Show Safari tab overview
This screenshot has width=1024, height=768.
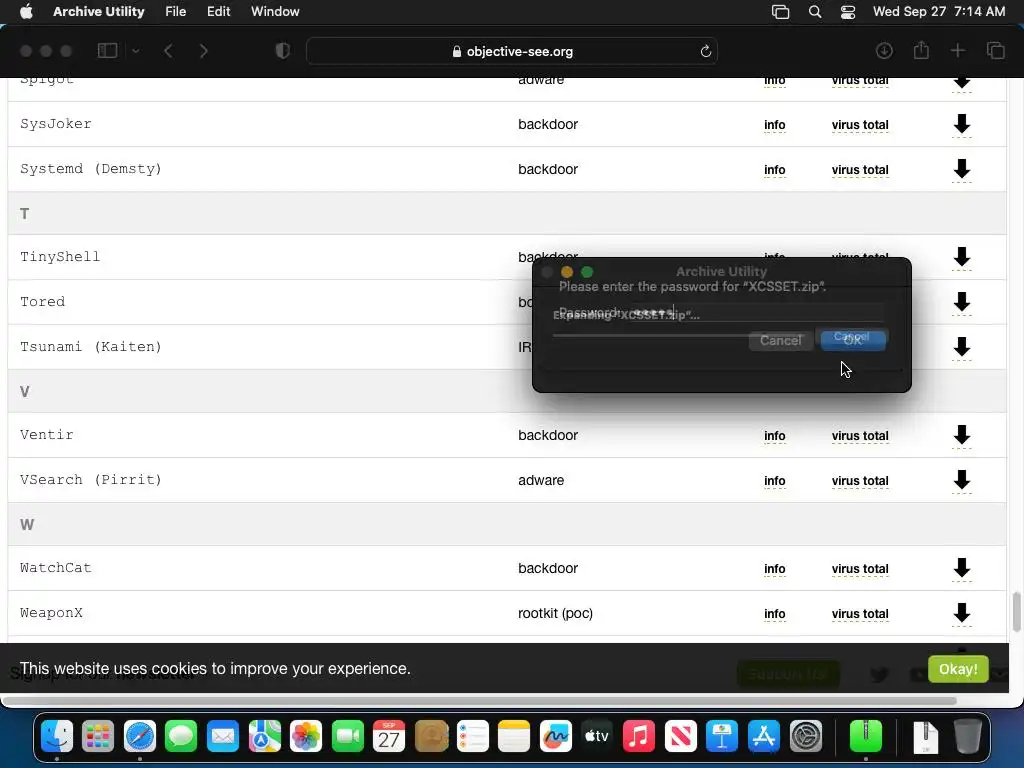pos(995,51)
